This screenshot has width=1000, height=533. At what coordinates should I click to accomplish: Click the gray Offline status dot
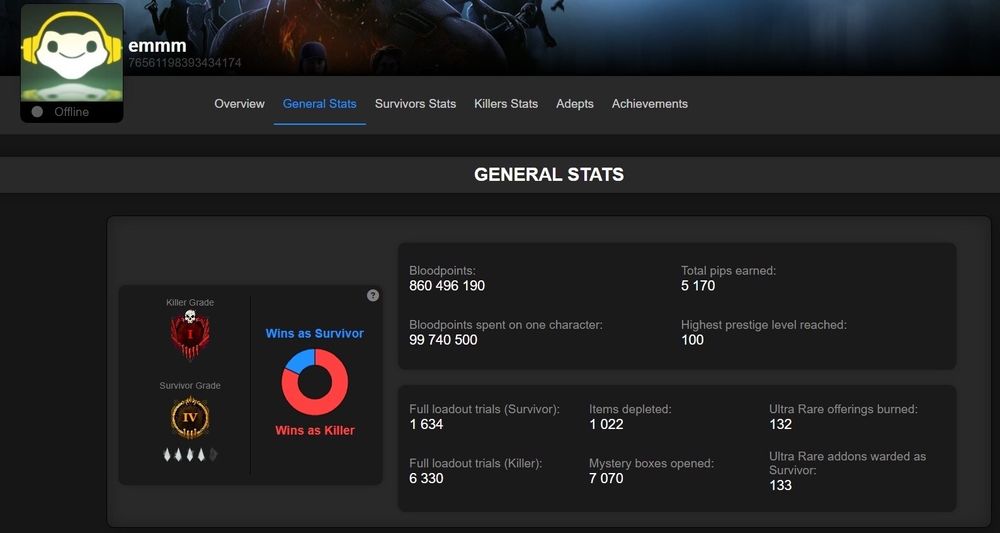37,112
